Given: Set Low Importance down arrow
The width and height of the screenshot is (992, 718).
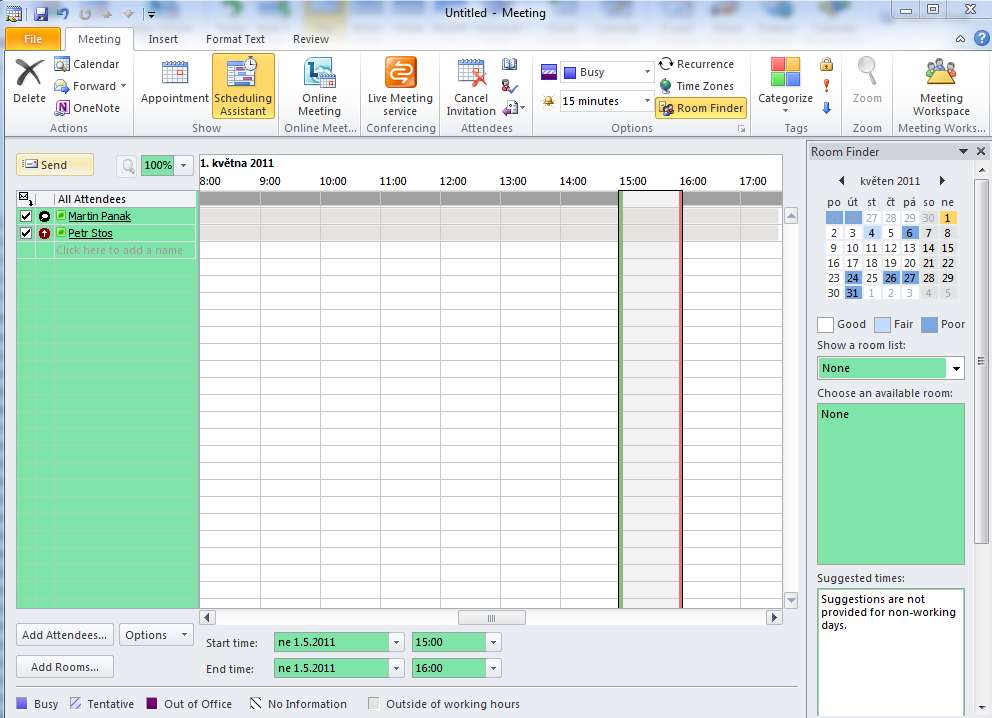Looking at the screenshot, I should point(826,108).
